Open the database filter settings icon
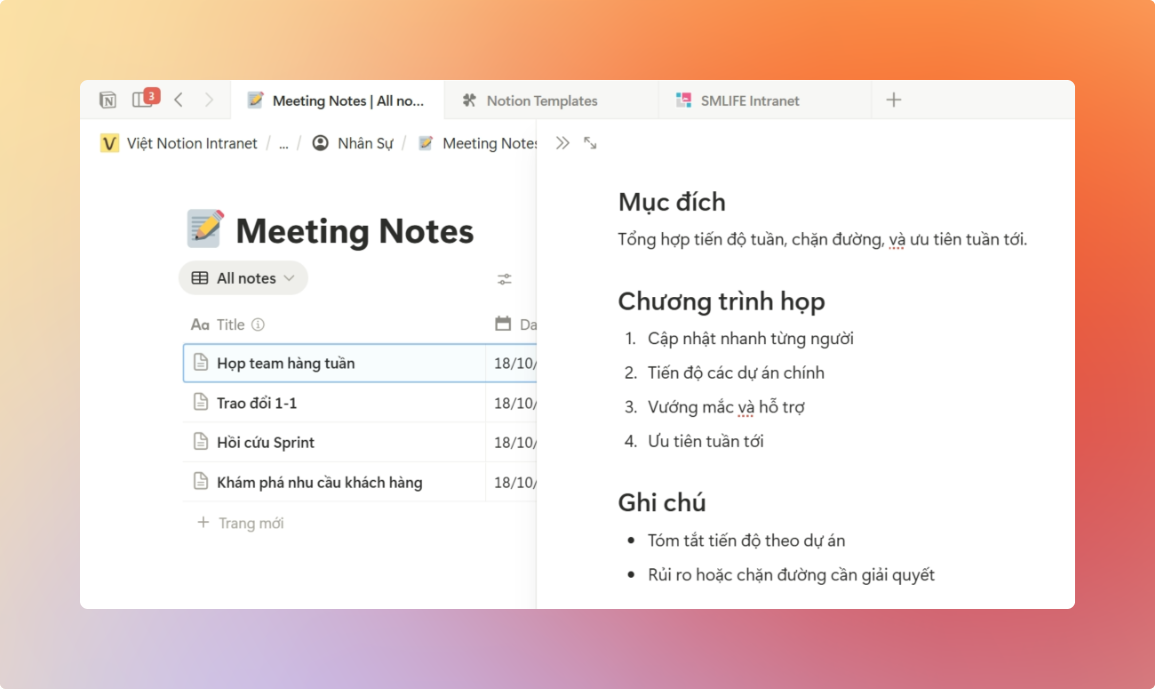The width and height of the screenshot is (1155, 689). [x=505, y=279]
